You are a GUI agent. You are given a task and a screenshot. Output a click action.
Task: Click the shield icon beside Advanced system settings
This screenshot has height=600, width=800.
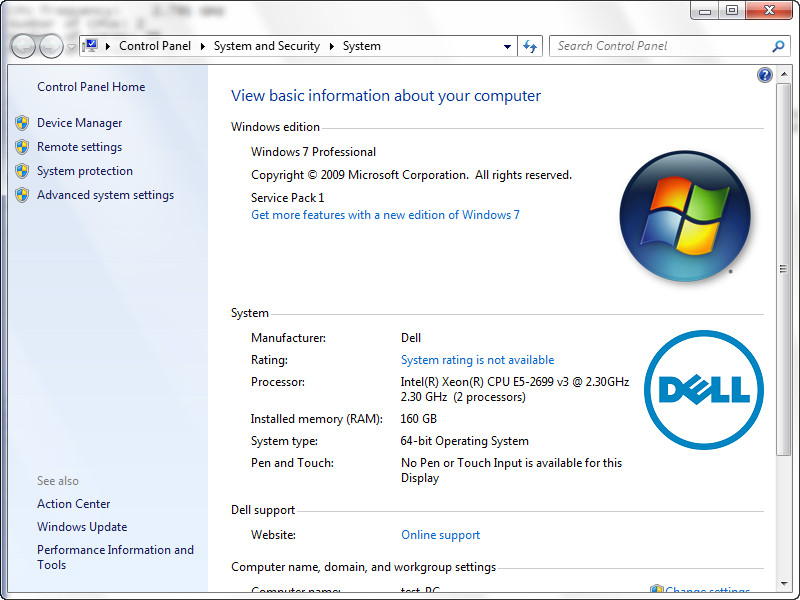[22, 195]
